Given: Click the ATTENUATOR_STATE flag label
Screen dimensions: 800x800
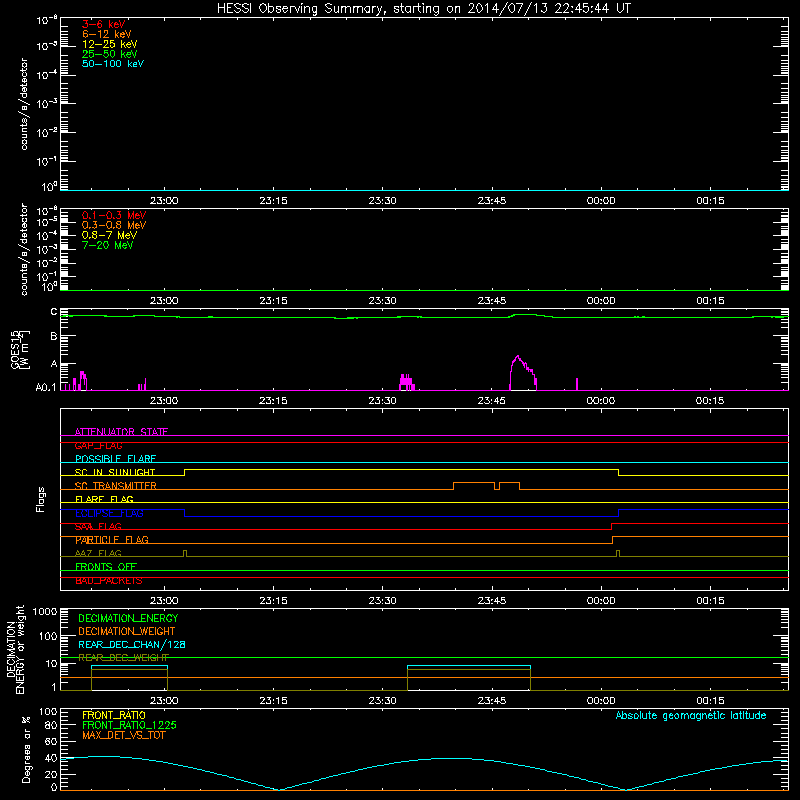Looking at the screenshot, I should pyautogui.click(x=121, y=432).
